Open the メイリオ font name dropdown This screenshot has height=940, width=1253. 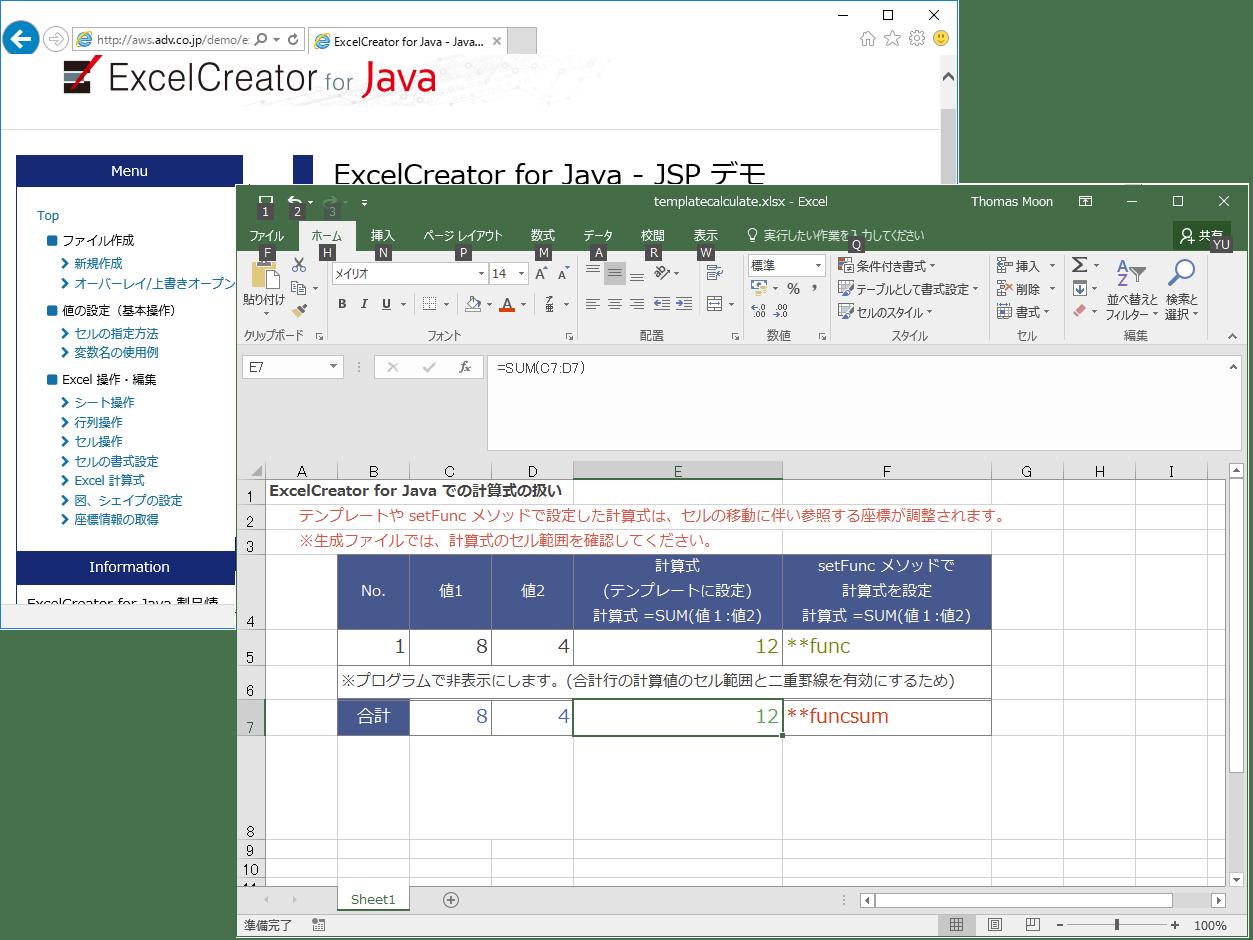tap(481, 273)
